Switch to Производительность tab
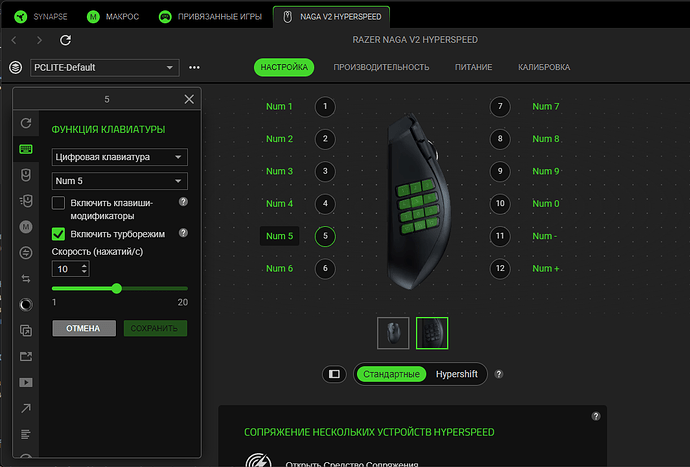Image resolution: width=690 pixels, height=467 pixels. point(381,67)
